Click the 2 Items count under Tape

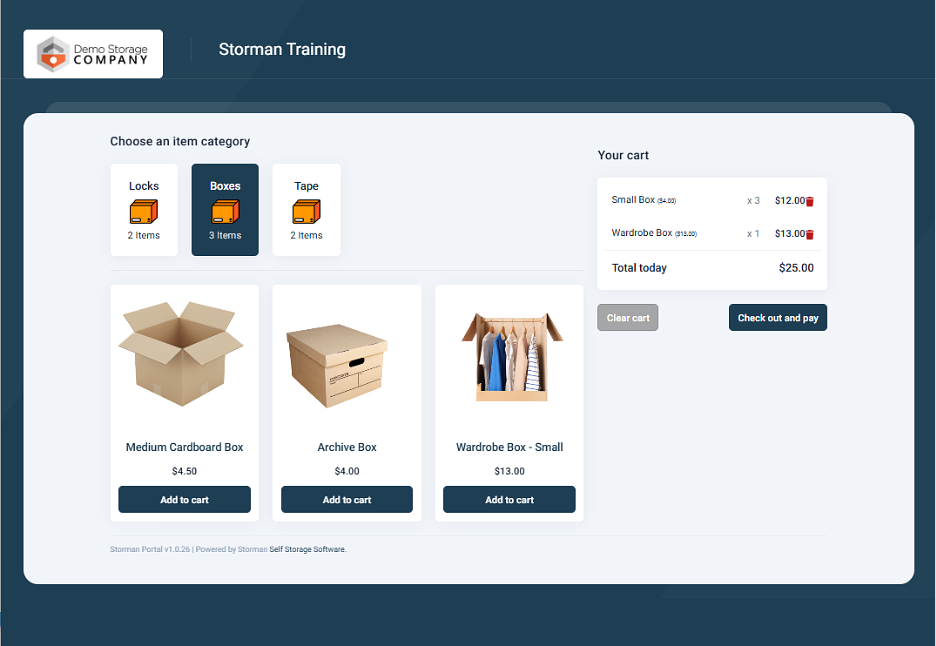pos(306,235)
